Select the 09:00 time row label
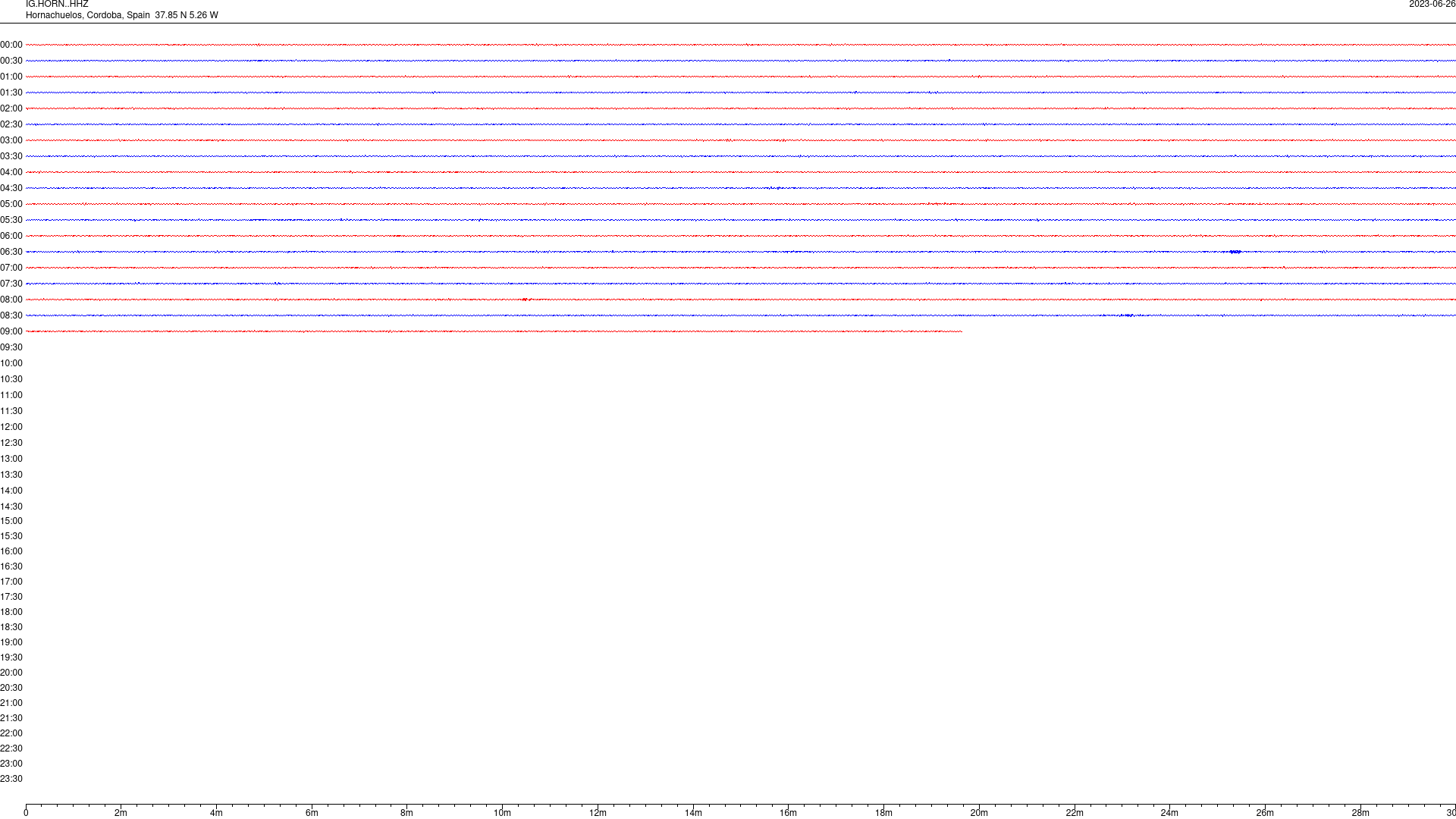This screenshot has height=819, width=1456. pos(11,331)
